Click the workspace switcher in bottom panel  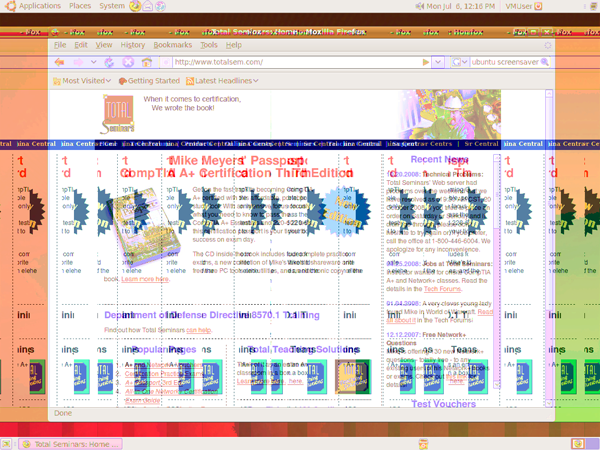tap(585, 444)
